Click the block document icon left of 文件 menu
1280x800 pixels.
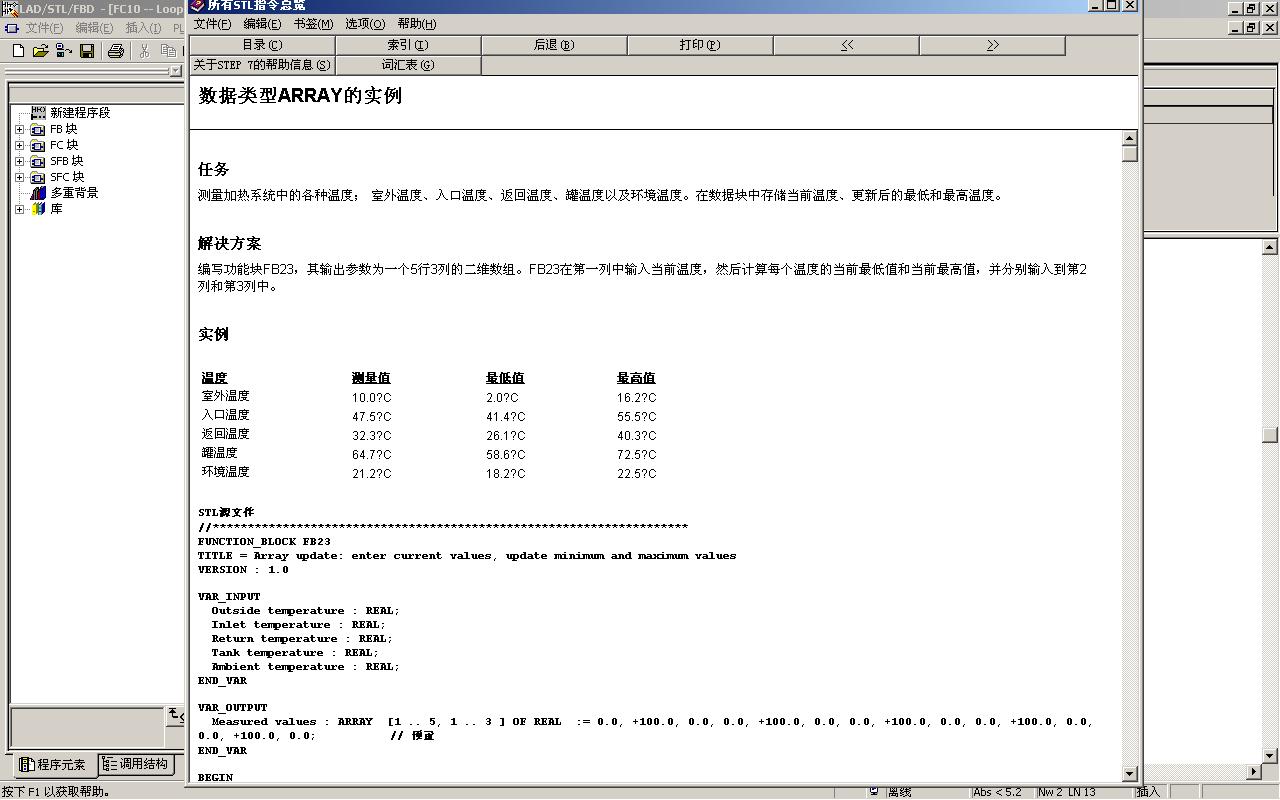12,28
